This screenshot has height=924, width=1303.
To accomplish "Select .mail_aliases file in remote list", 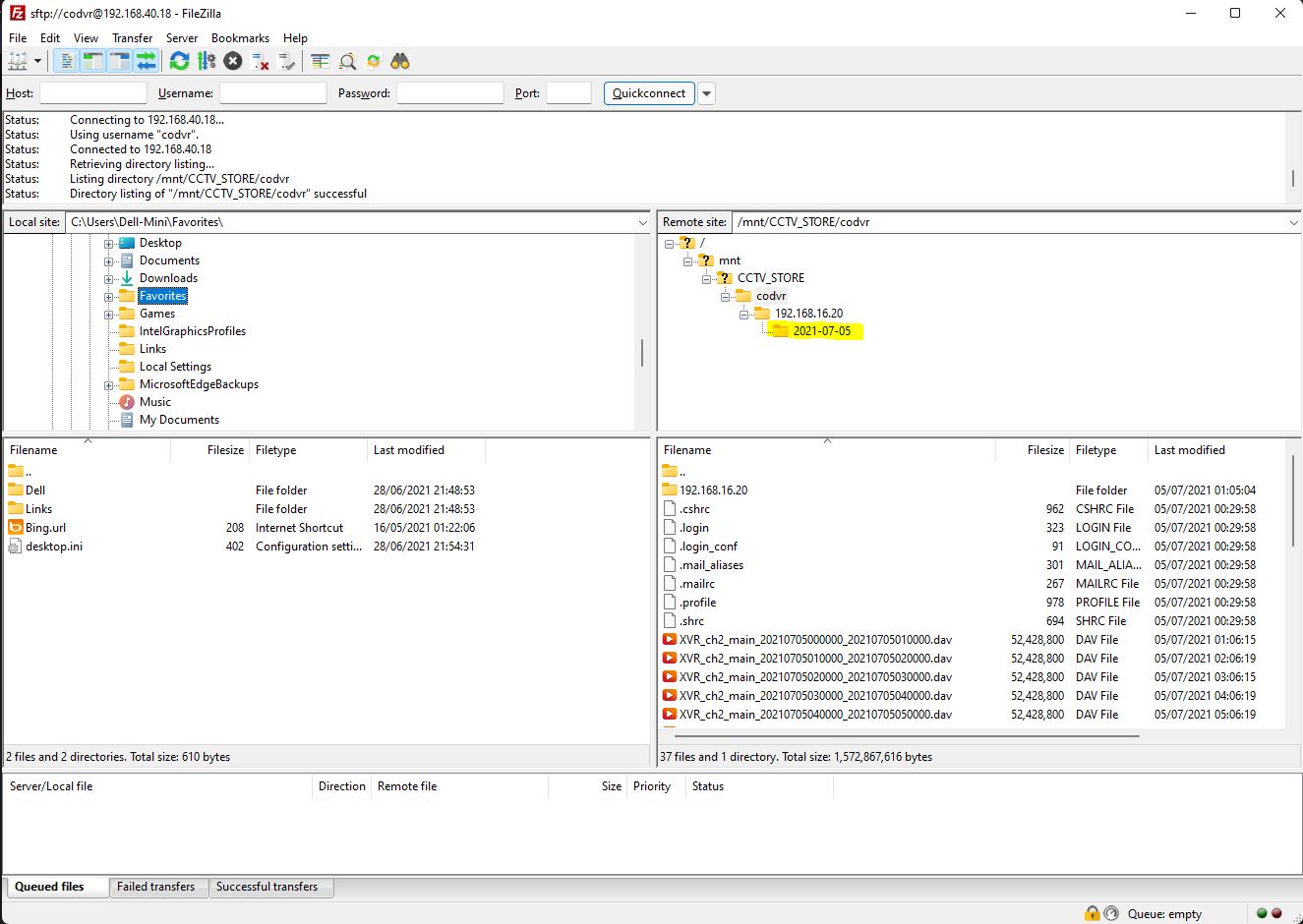I will point(711,565).
